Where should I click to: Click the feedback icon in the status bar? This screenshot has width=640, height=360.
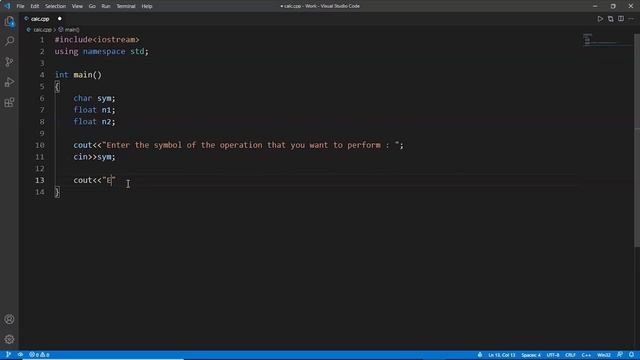pos(620,355)
